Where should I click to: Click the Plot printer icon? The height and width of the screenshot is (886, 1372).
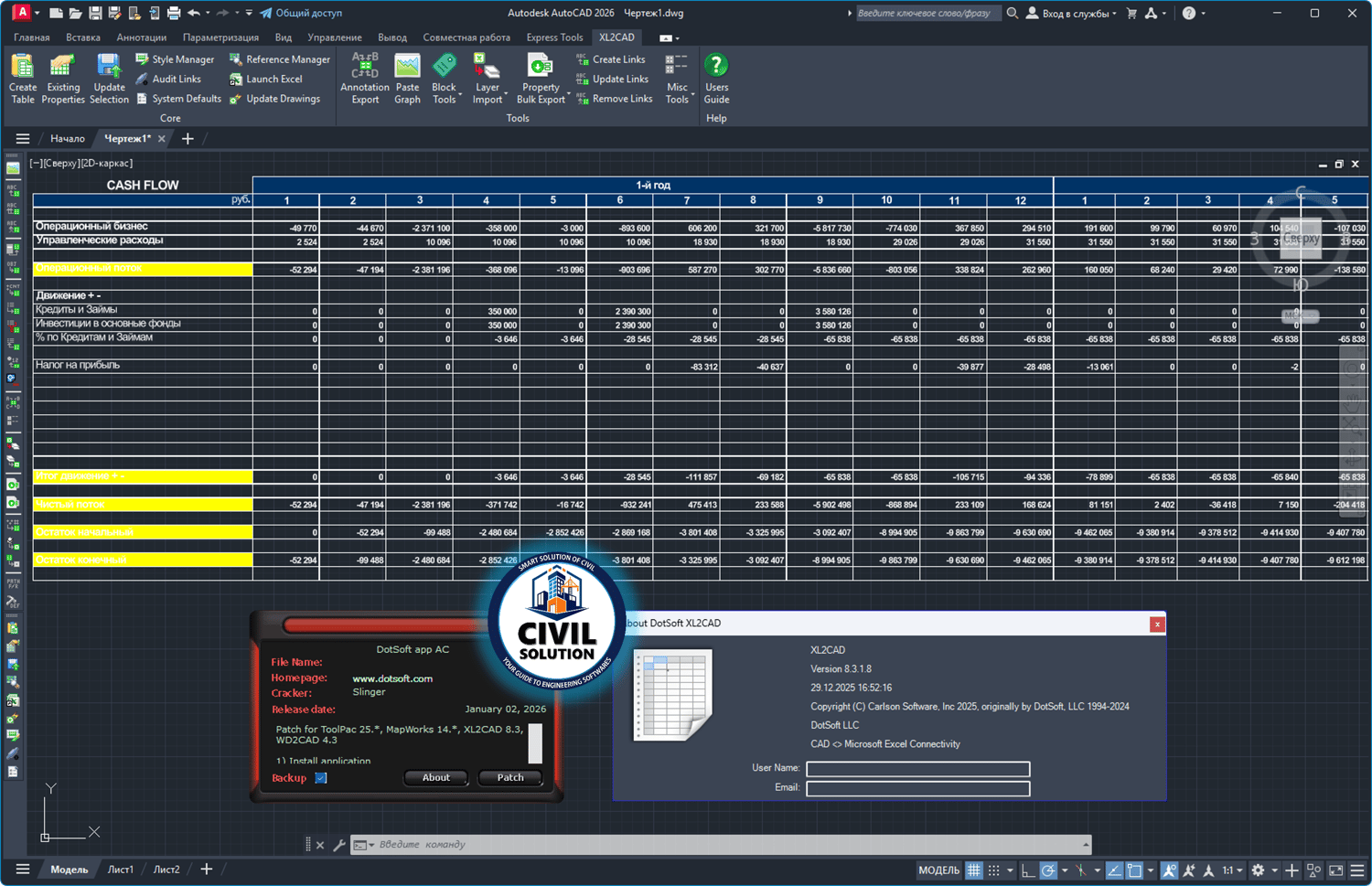(174, 13)
